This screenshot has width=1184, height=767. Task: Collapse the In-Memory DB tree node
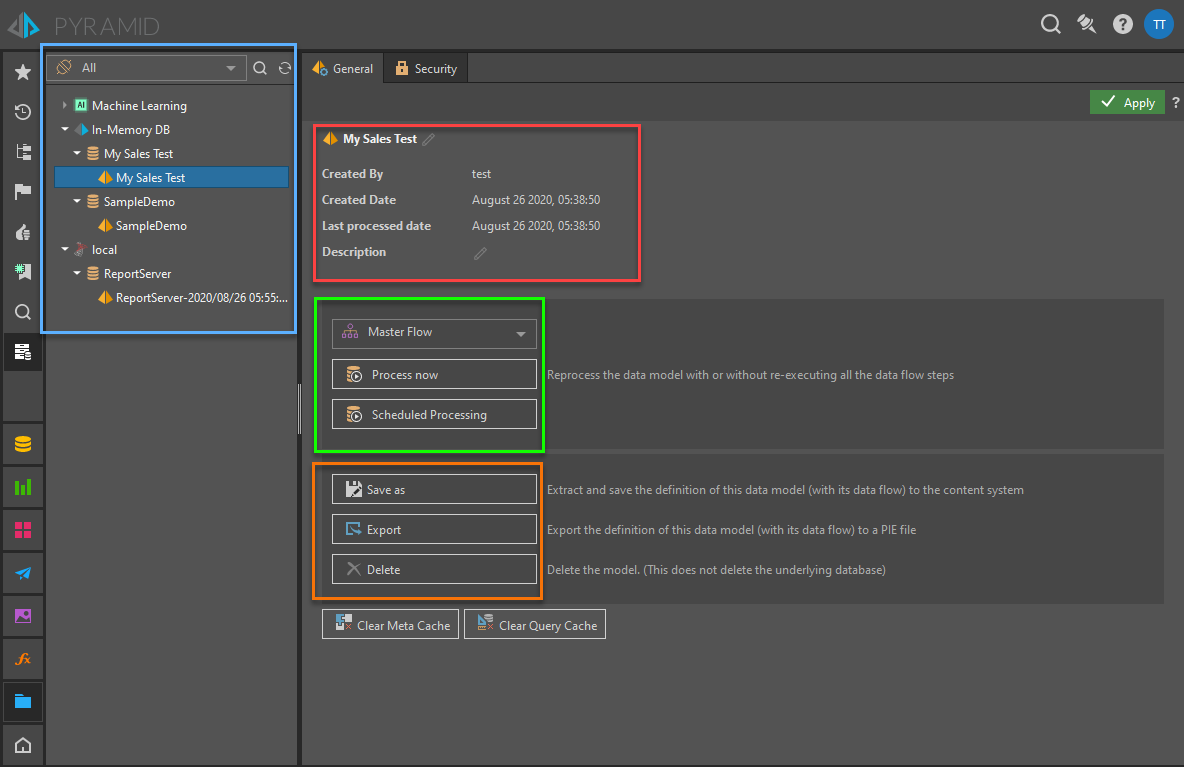65,130
